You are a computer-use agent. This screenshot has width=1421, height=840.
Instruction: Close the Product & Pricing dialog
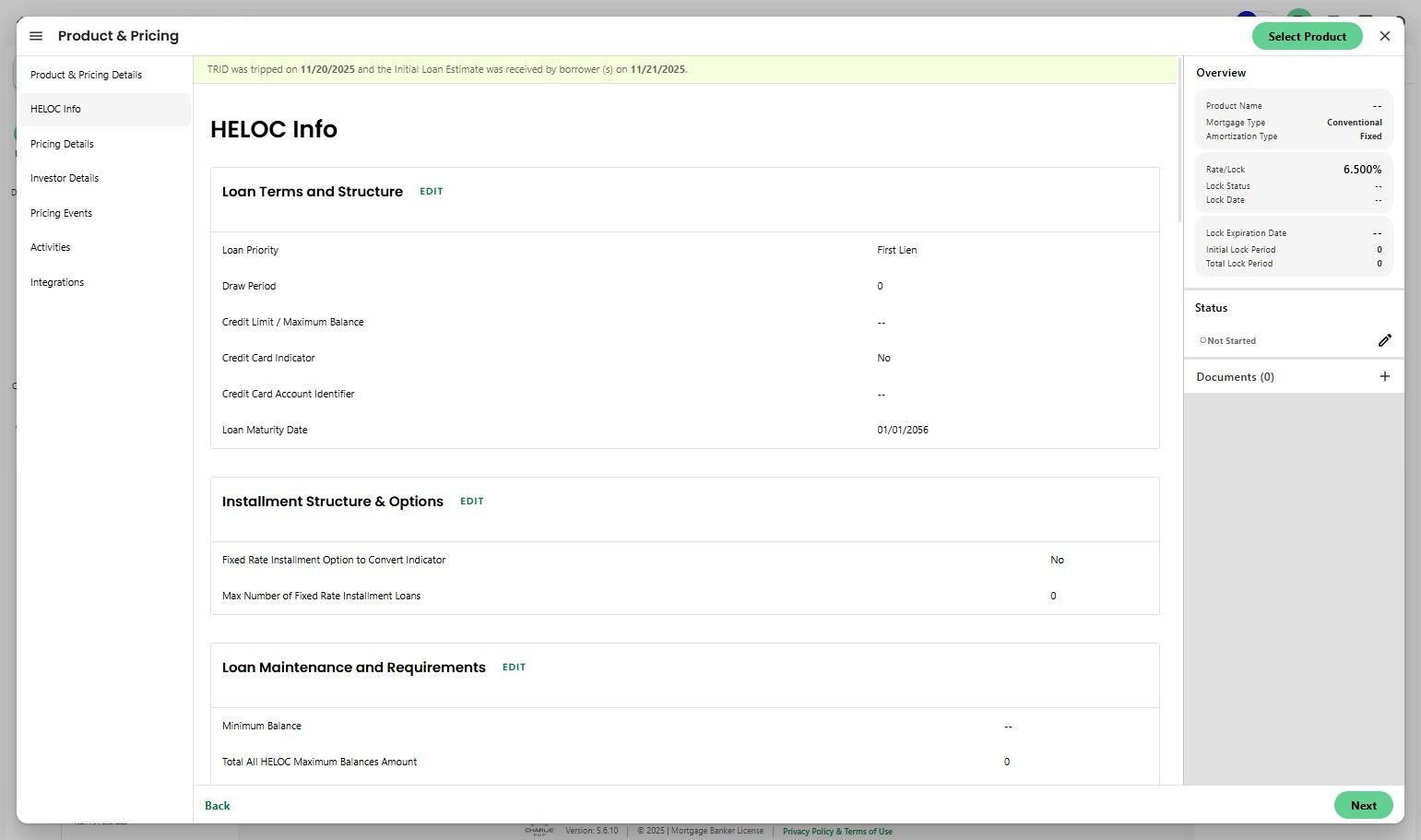(x=1384, y=36)
